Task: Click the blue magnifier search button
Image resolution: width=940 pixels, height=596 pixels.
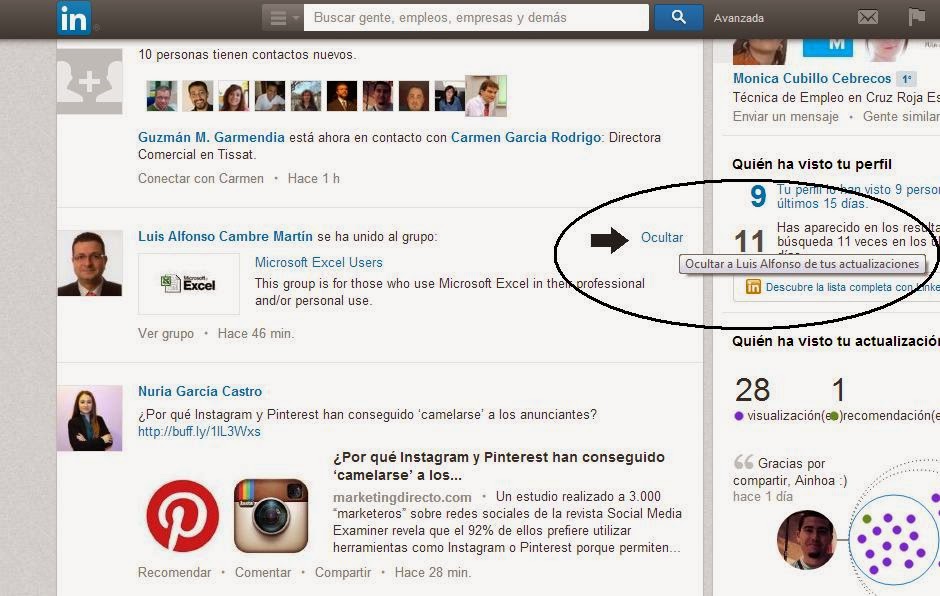Action: coord(678,18)
